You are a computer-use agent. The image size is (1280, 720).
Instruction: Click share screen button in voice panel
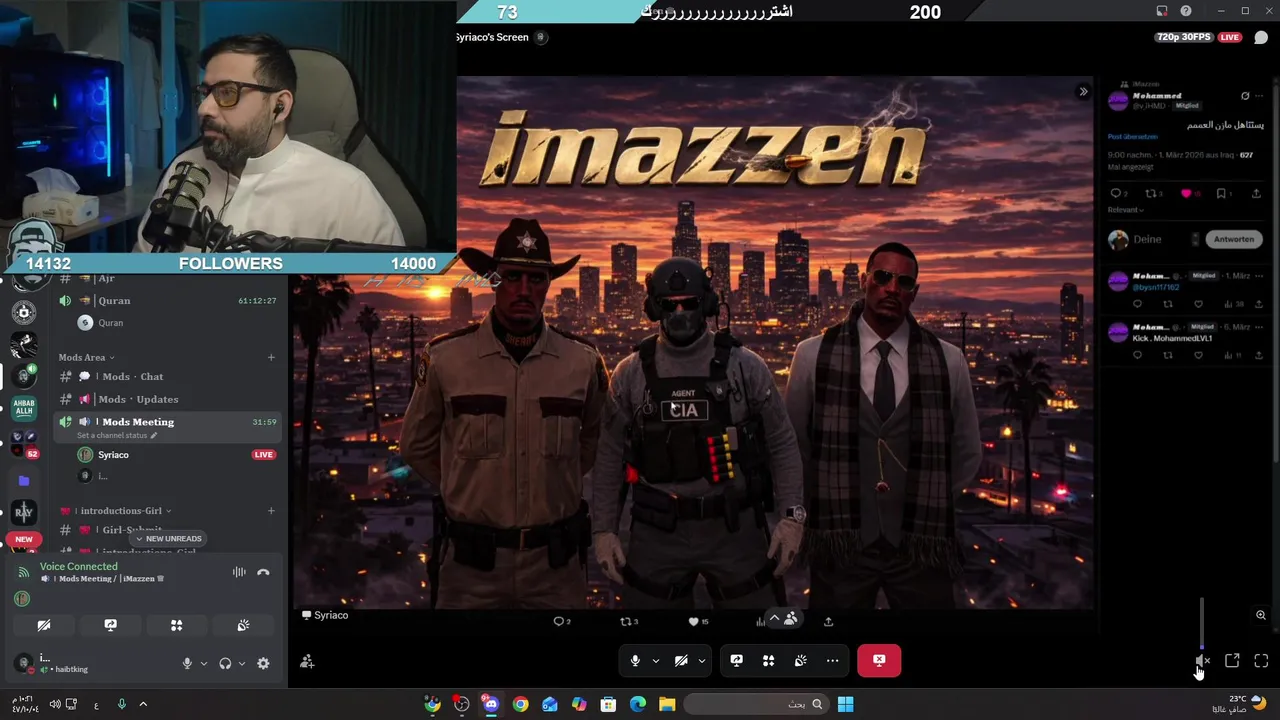point(110,625)
